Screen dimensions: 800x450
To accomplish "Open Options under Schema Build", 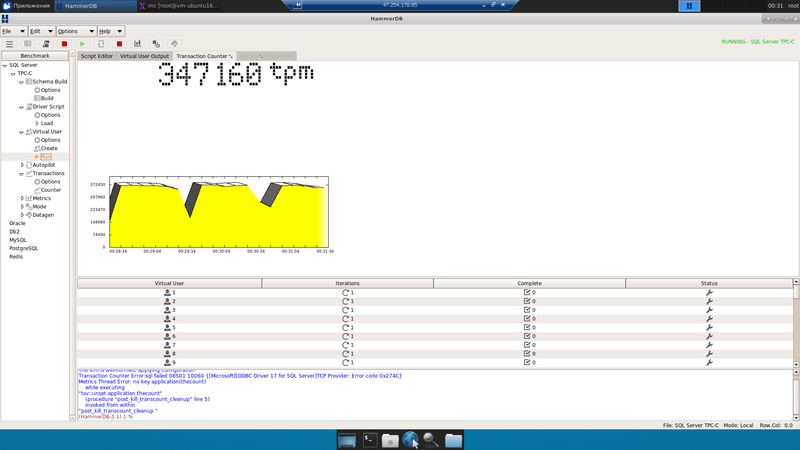I will pos(47,90).
